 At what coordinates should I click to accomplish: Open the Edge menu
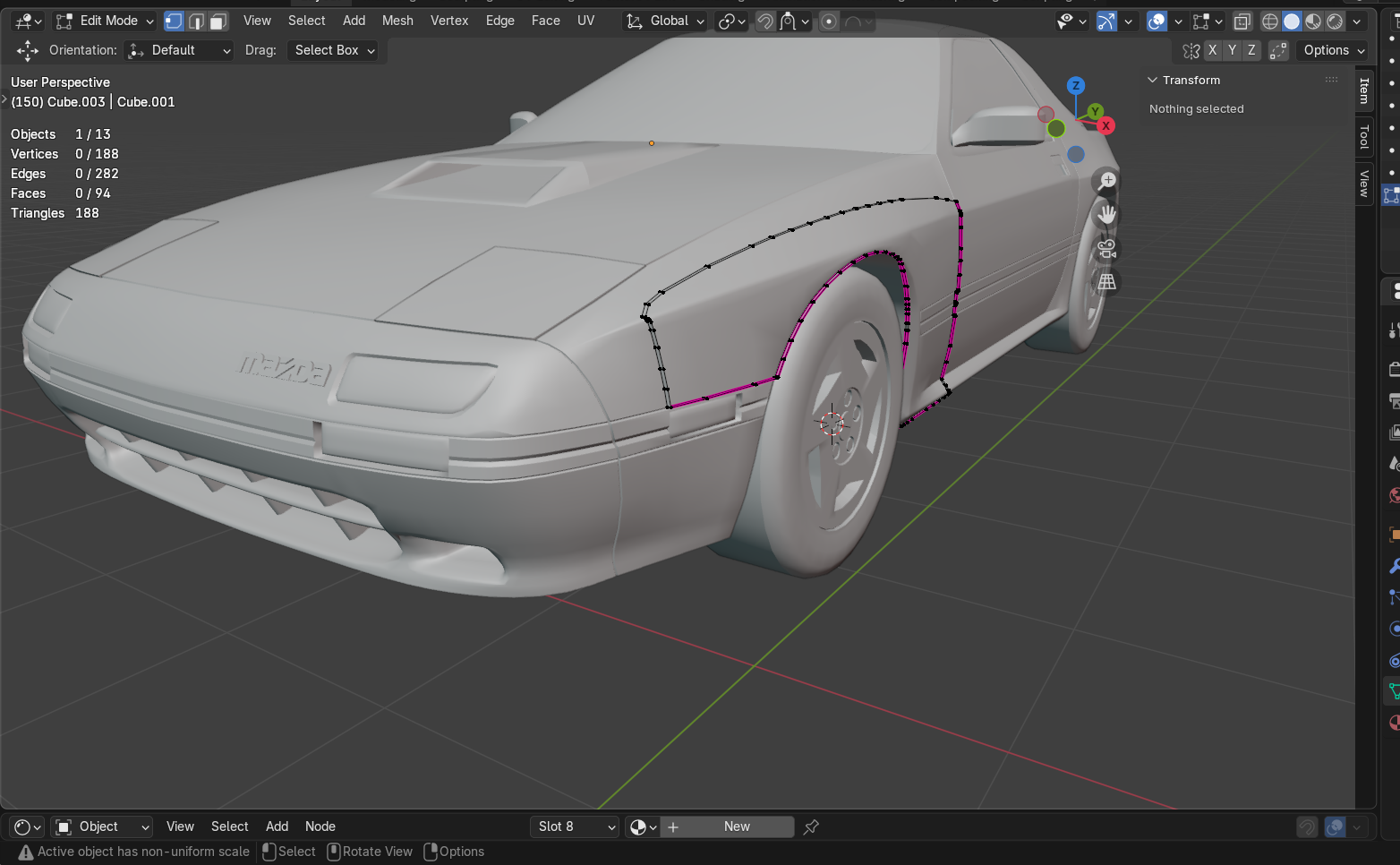(499, 21)
